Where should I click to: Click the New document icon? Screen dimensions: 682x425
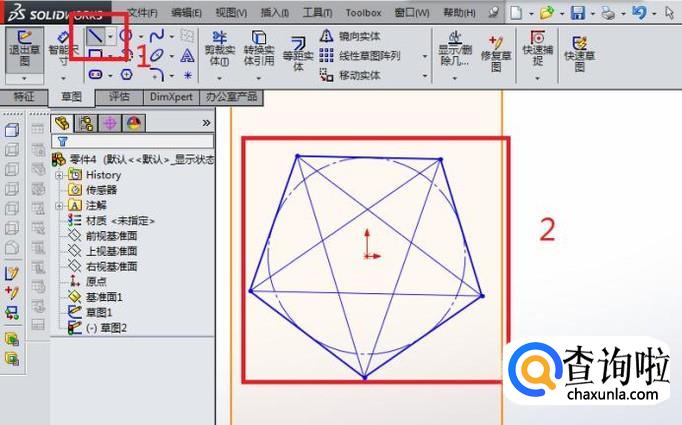pyautogui.click(x=516, y=13)
